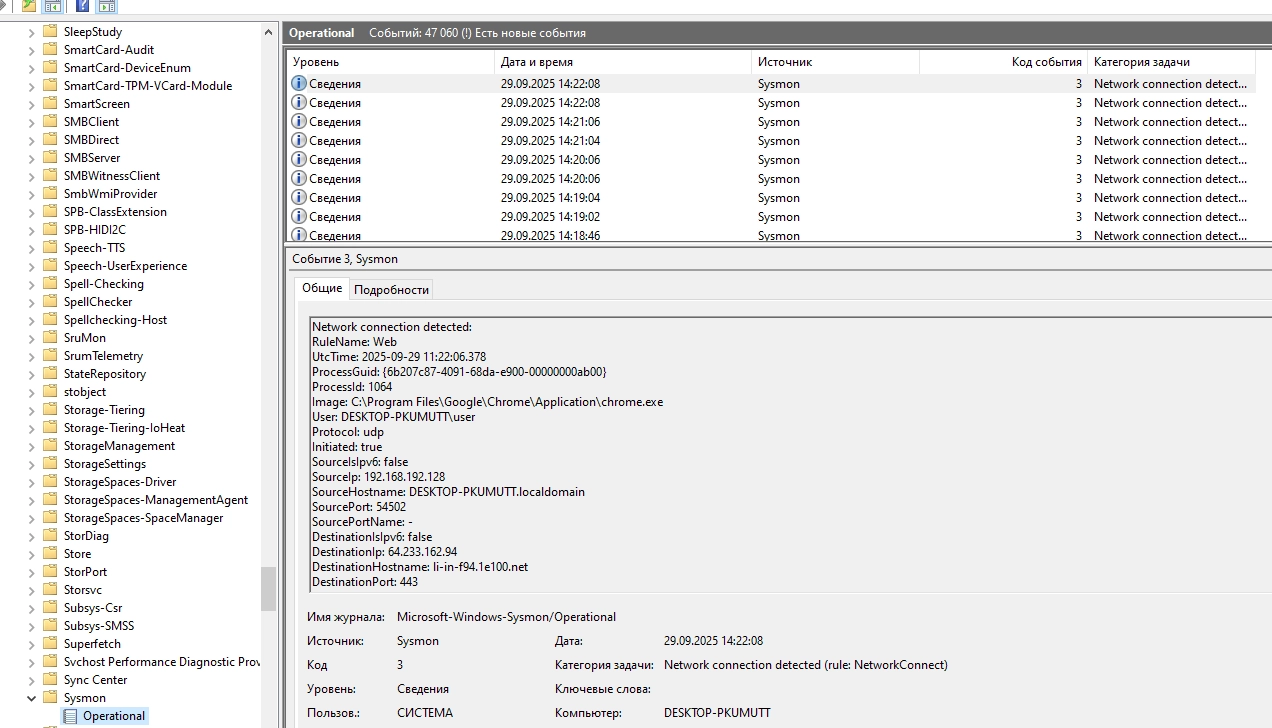1272x728 pixels.
Task: Expand the Sync Center tree node
Action: point(31,680)
